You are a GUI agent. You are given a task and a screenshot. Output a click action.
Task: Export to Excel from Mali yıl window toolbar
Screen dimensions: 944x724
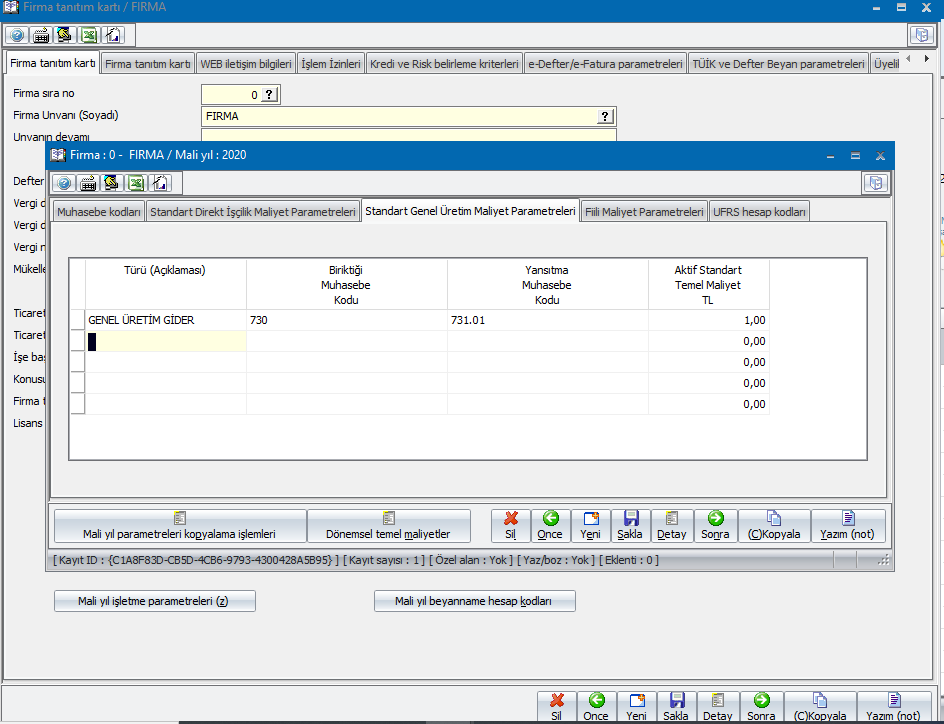point(136,183)
